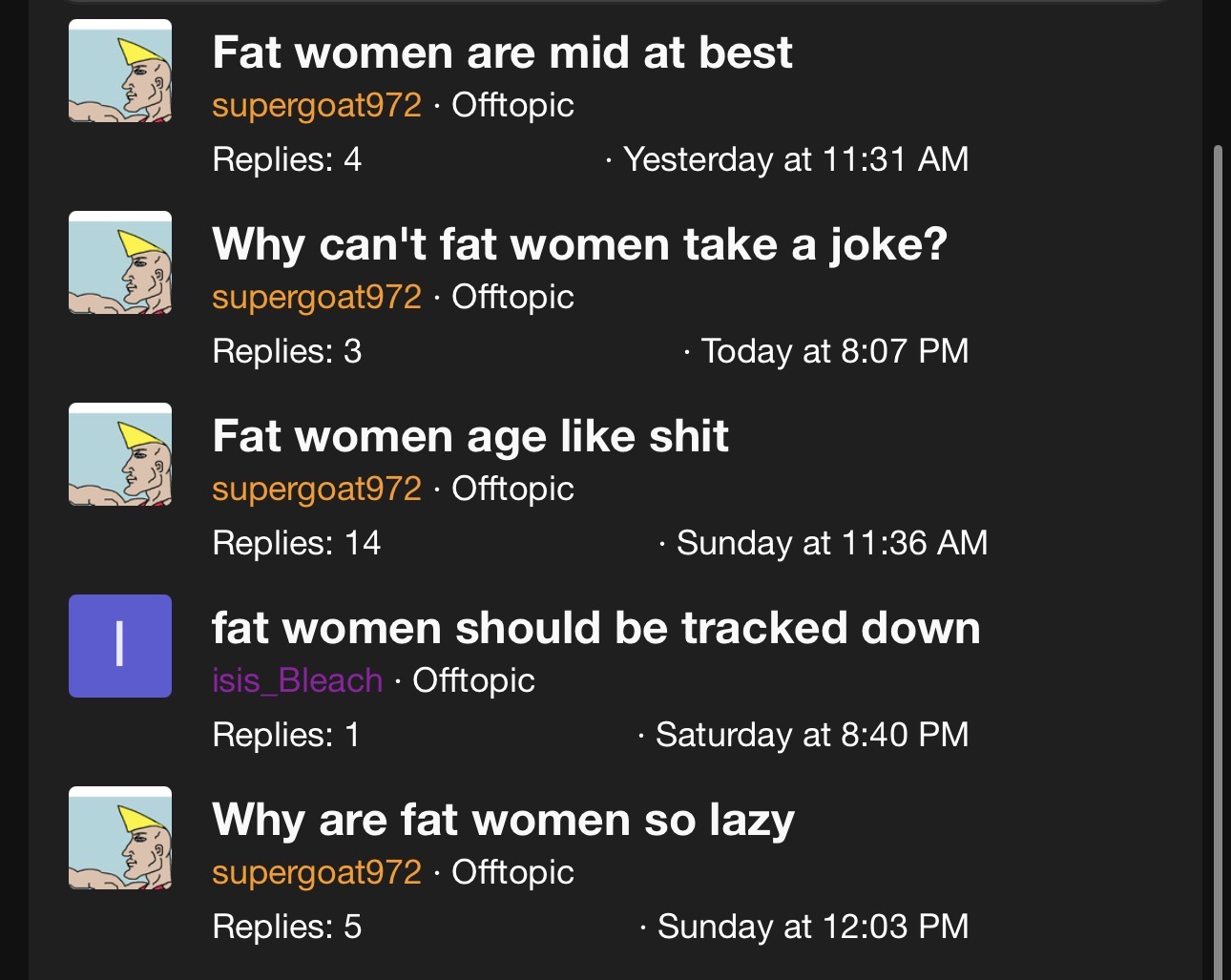Image resolution: width=1231 pixels, height=980 pixels.
Task: Click the 'Yesterday at 11:31 AM' timestamp
Action: point(796,159)
